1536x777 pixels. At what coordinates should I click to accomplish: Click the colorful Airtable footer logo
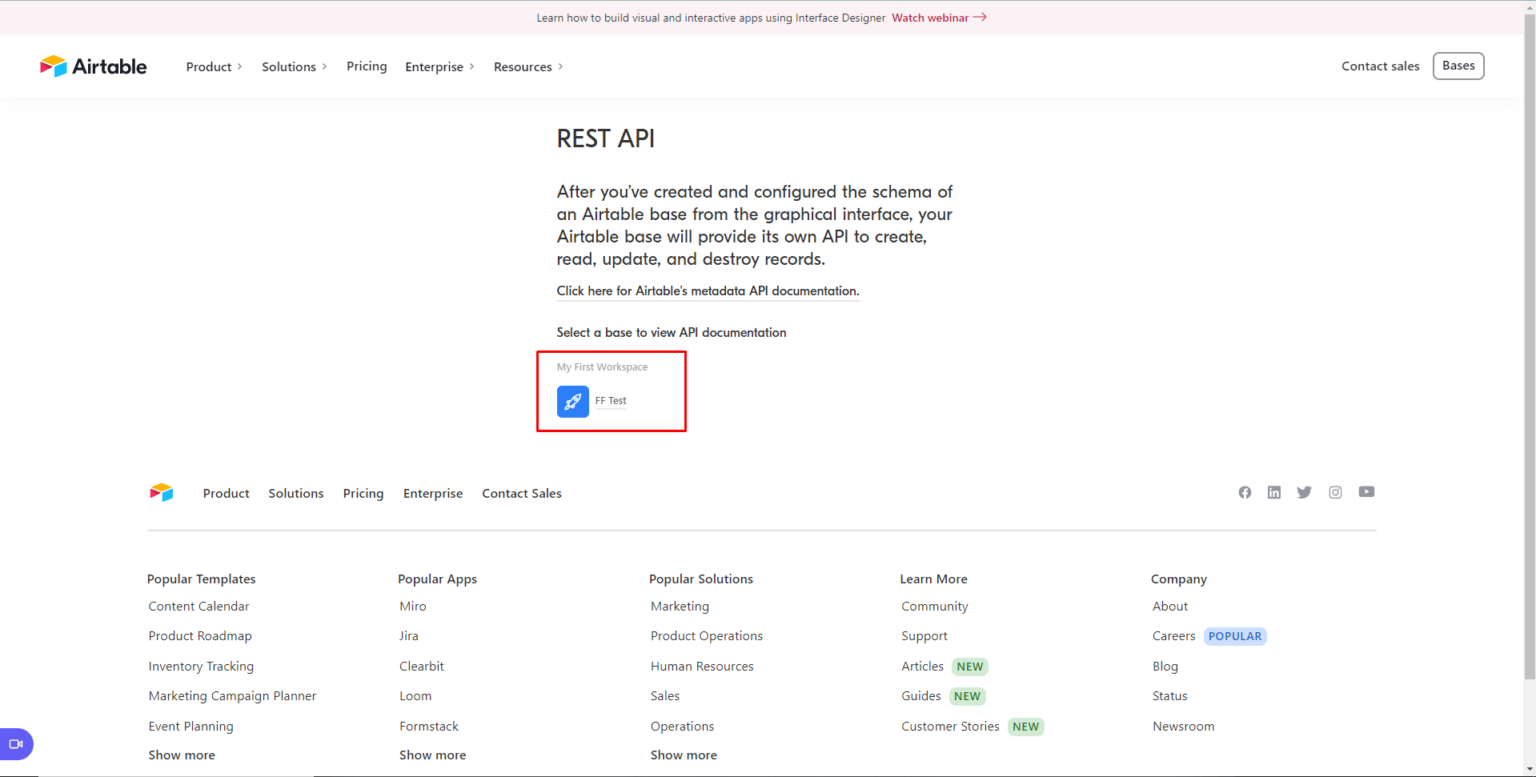tap(161, 492)
